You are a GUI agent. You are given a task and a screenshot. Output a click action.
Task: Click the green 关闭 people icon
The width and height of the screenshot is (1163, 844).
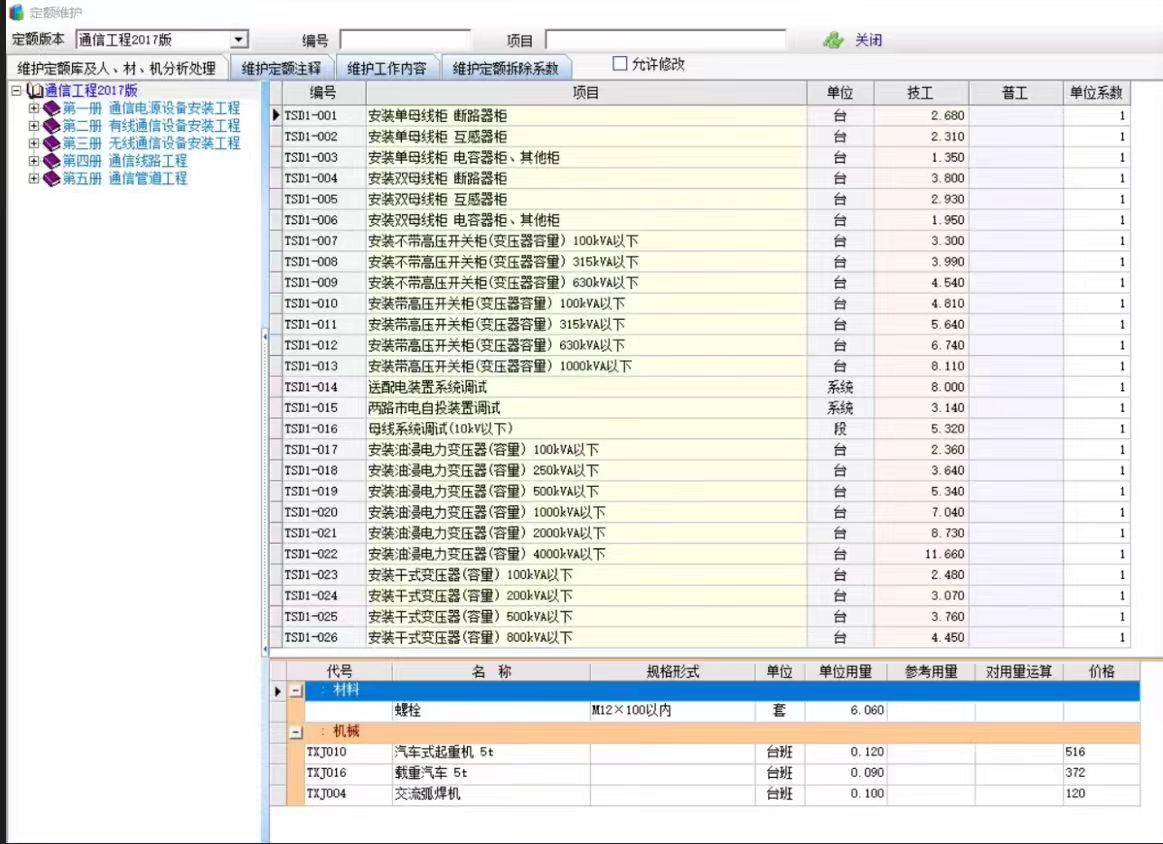(x=833, y=41)
